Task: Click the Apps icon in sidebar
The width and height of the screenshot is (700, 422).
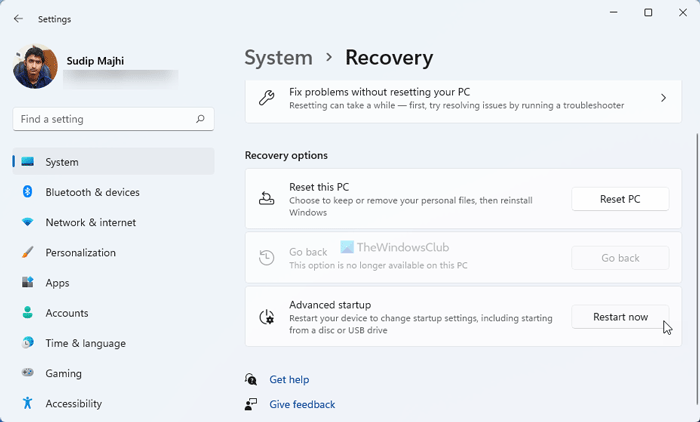Action: [28, 283]
